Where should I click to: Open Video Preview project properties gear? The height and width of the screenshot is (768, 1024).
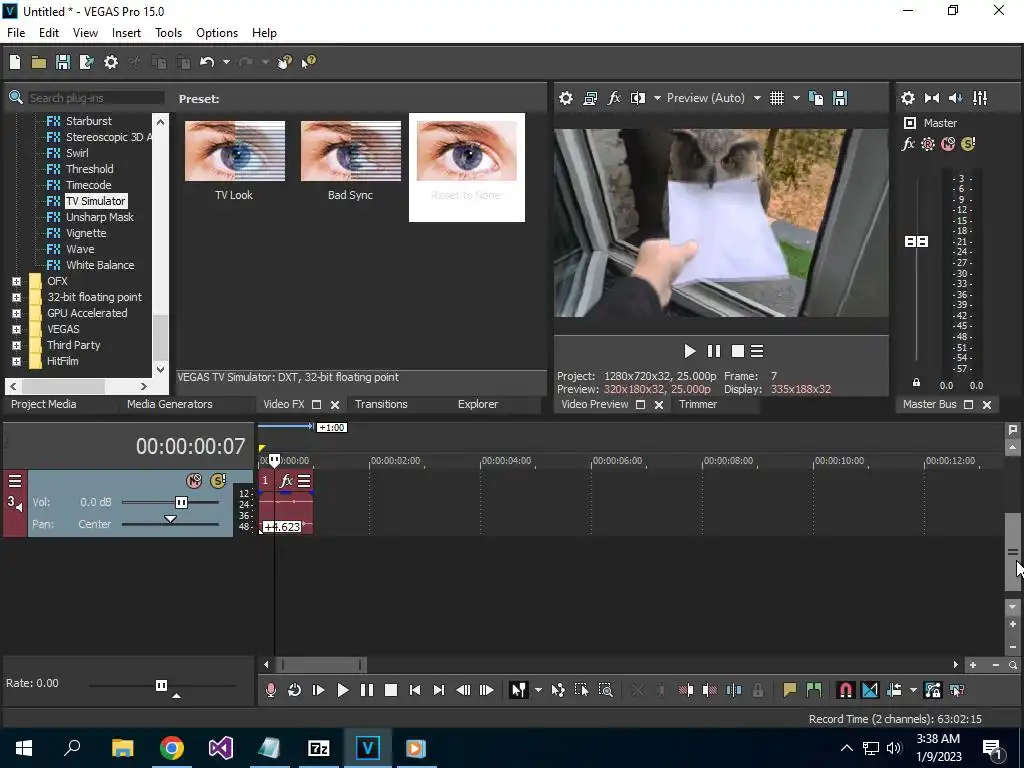(x=566, y=98)
